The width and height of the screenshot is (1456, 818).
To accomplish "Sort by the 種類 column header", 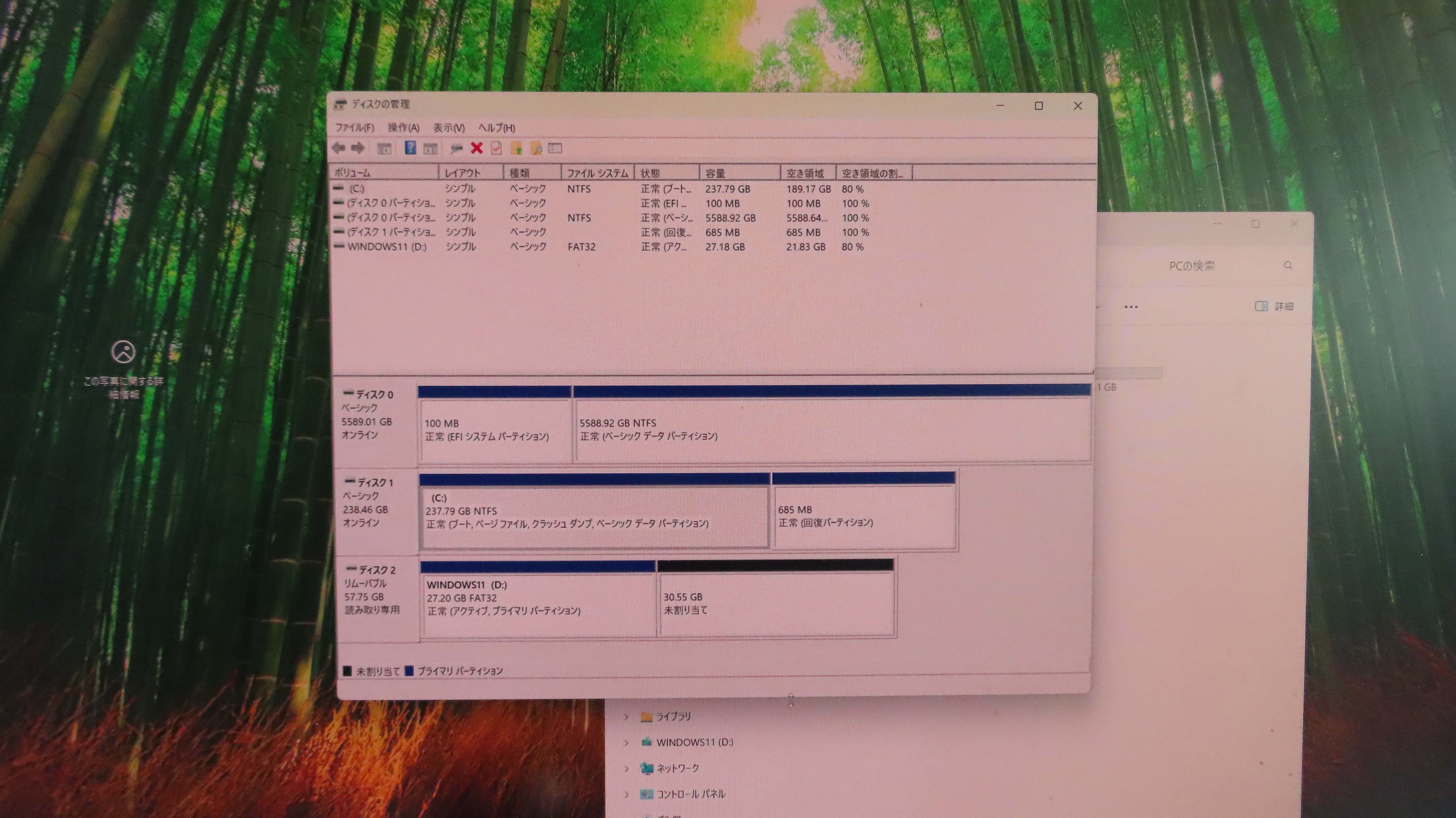I will (x=533, y=173).
